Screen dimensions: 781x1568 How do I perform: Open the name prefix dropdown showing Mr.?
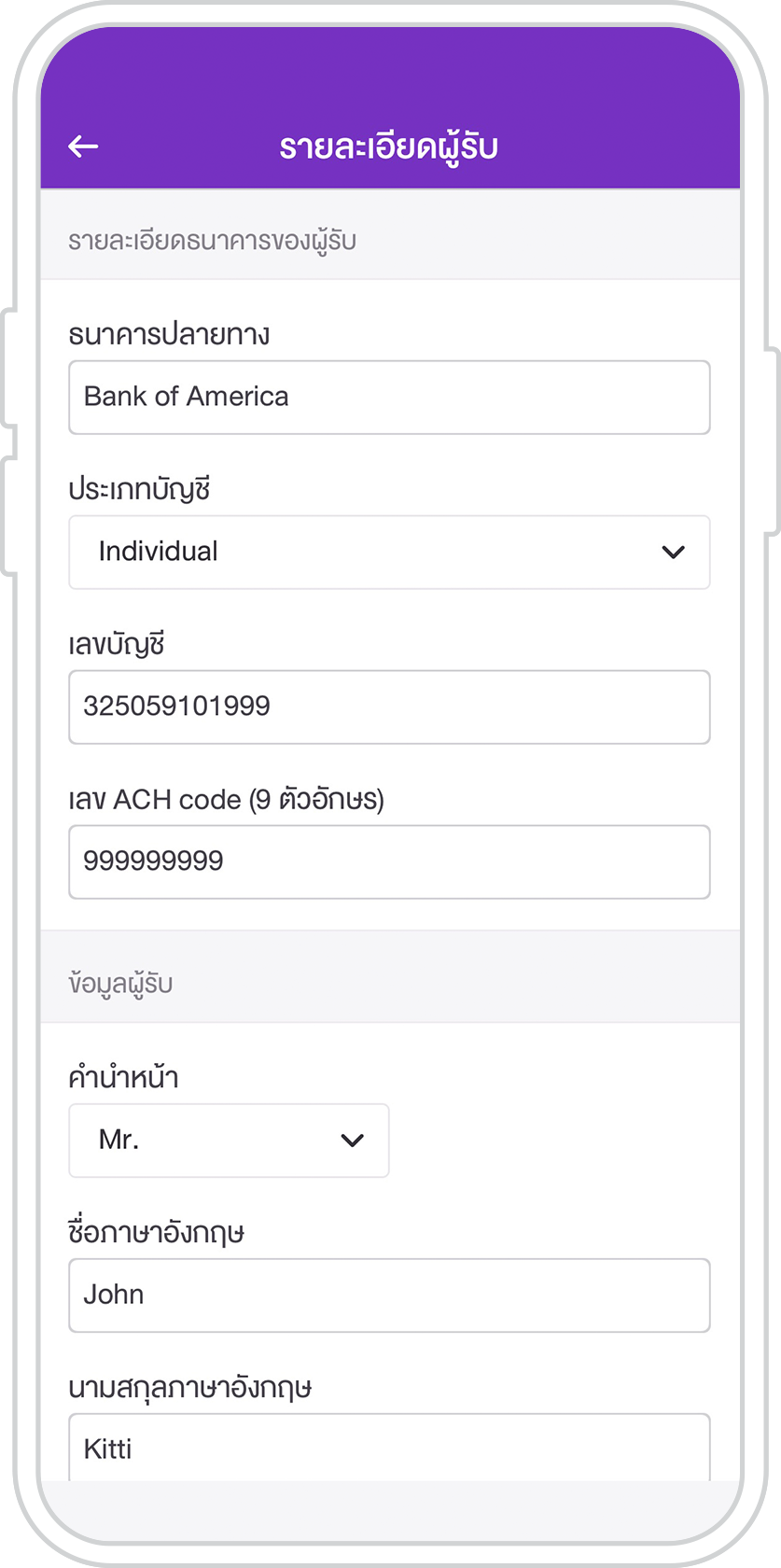coord(229,1141)
